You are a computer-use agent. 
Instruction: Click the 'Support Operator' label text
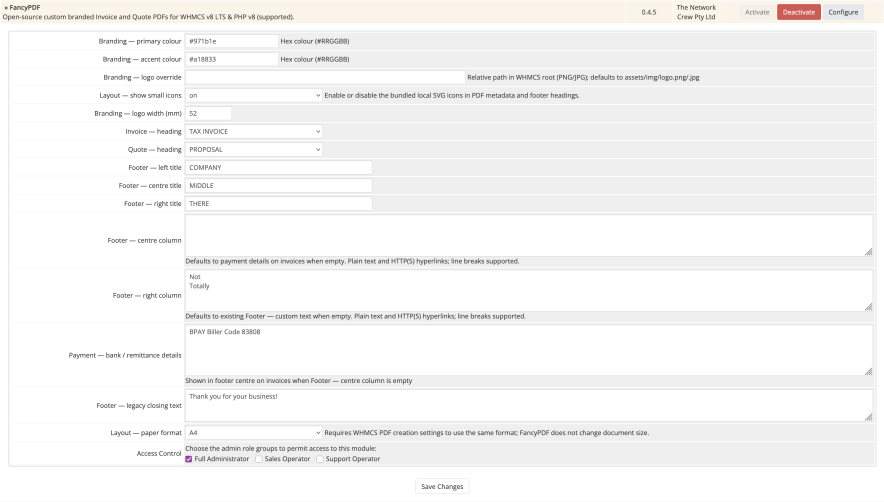(x=353, y=459)
